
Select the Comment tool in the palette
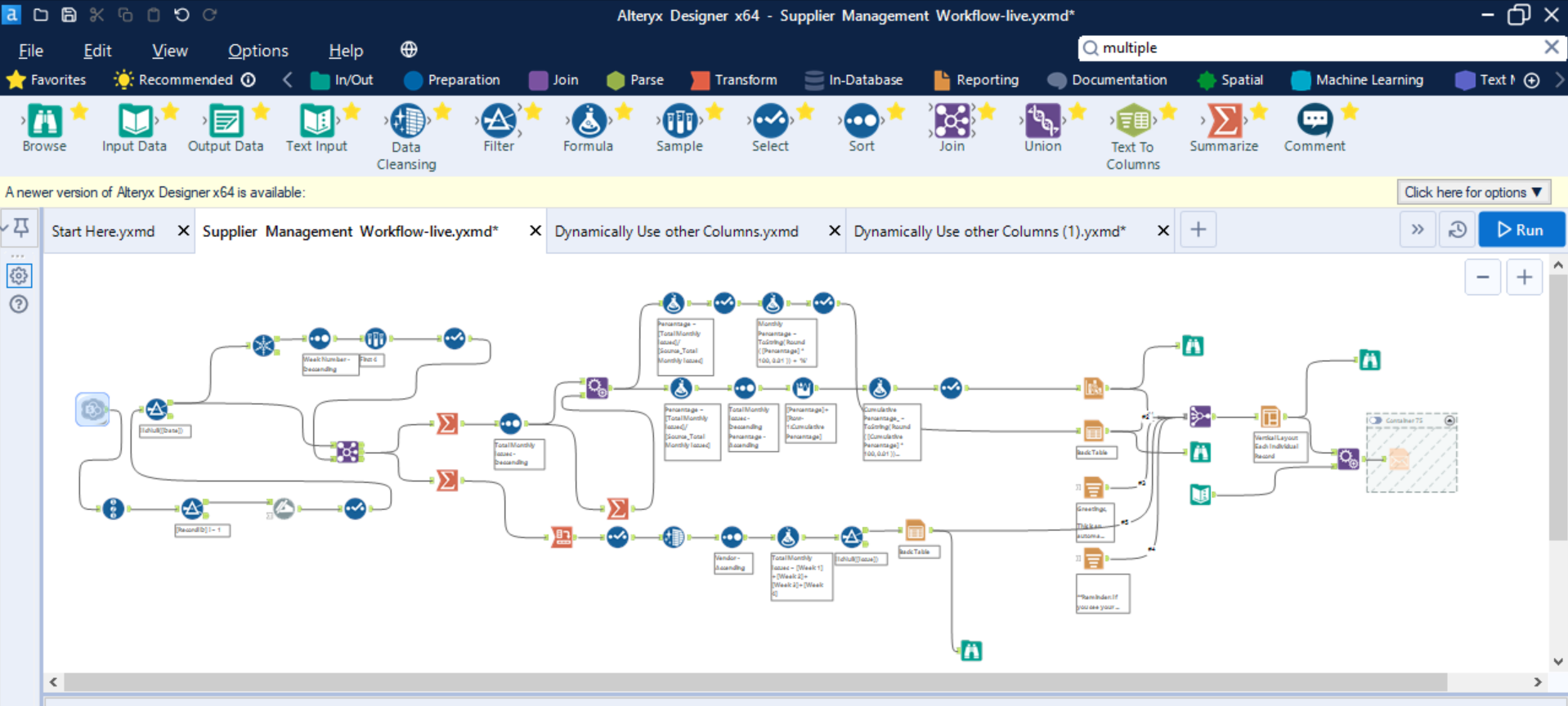pyautogui.click(x=1315, y=129)
